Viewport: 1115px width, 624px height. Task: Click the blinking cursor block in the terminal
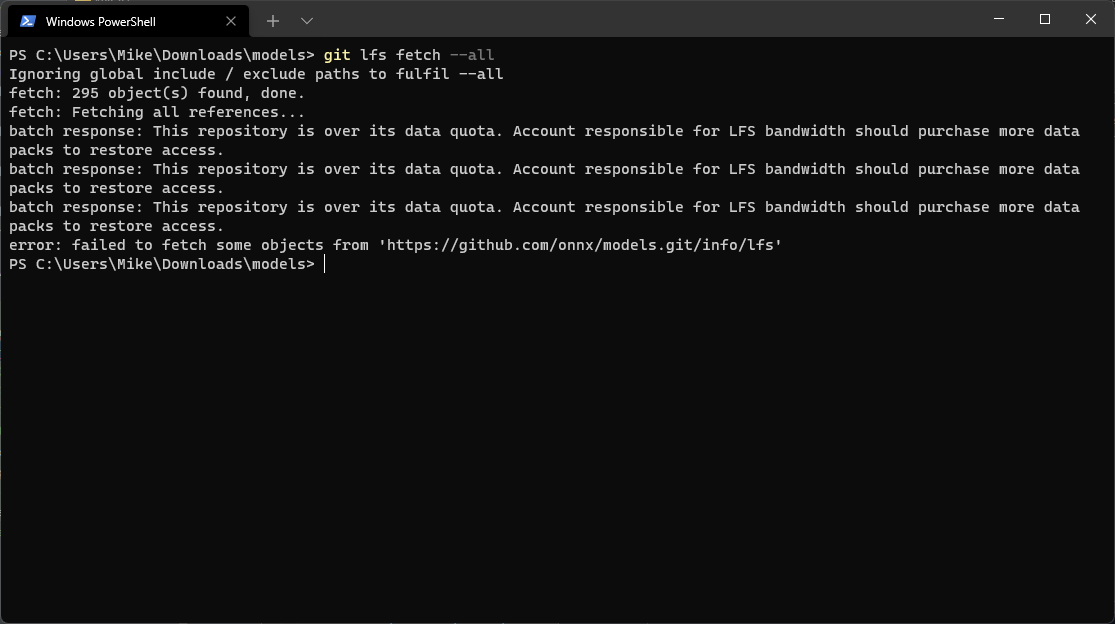coord(323,264)
